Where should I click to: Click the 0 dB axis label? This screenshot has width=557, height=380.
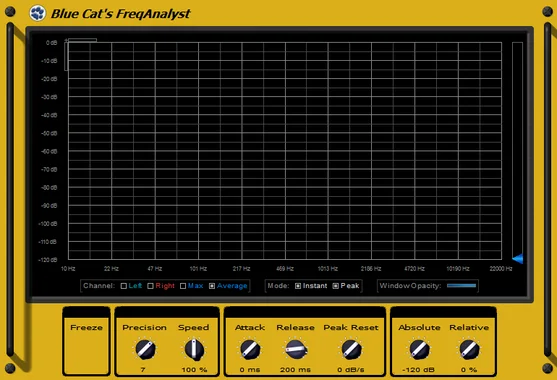coord(52,43)
